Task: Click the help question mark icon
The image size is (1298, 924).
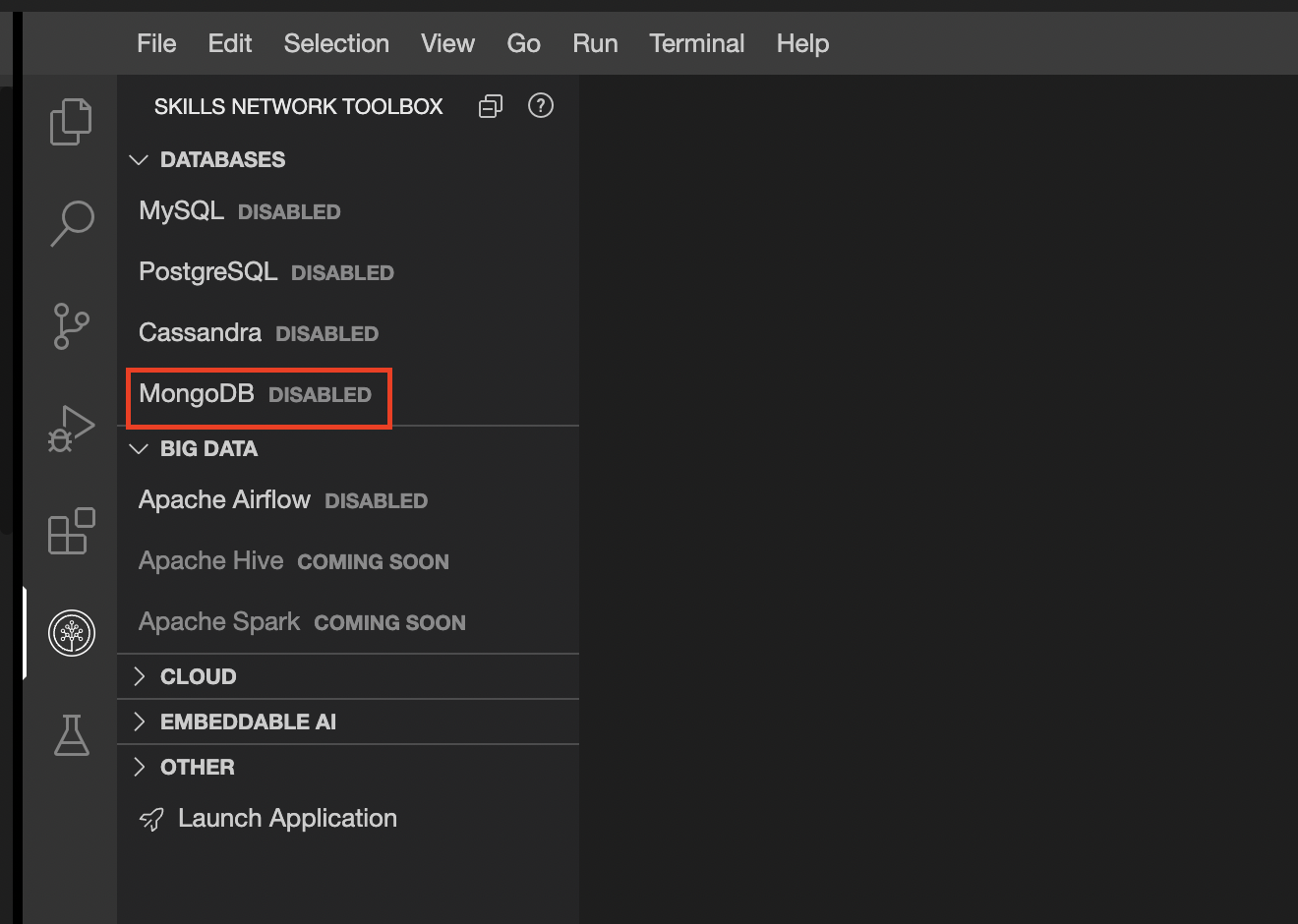Action: (x=541, y=105)
